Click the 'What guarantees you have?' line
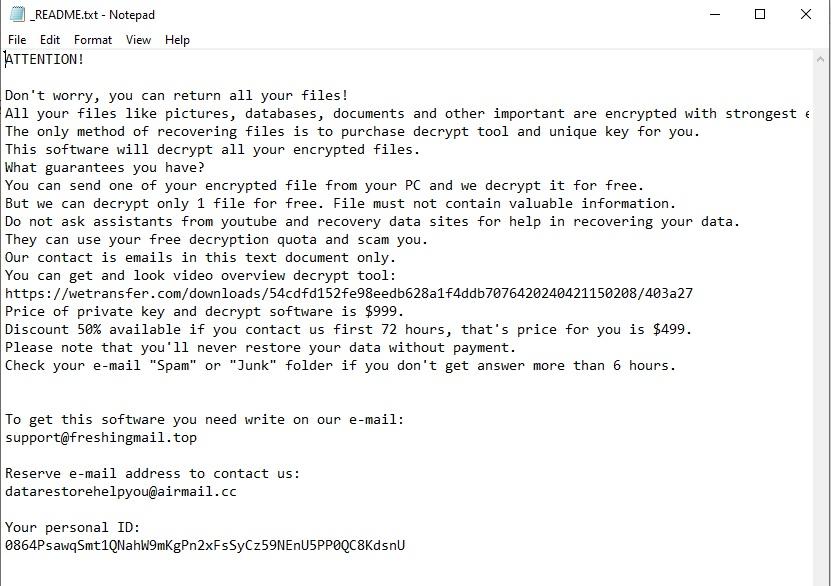Viewport: 831px width, 586px height. pyautogui.click(x=105, y=167)
